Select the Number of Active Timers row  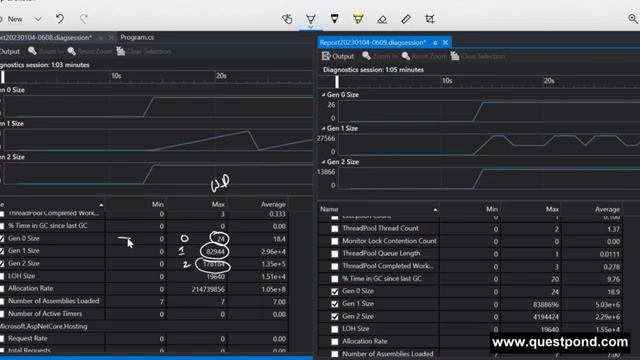coord(144,314)
